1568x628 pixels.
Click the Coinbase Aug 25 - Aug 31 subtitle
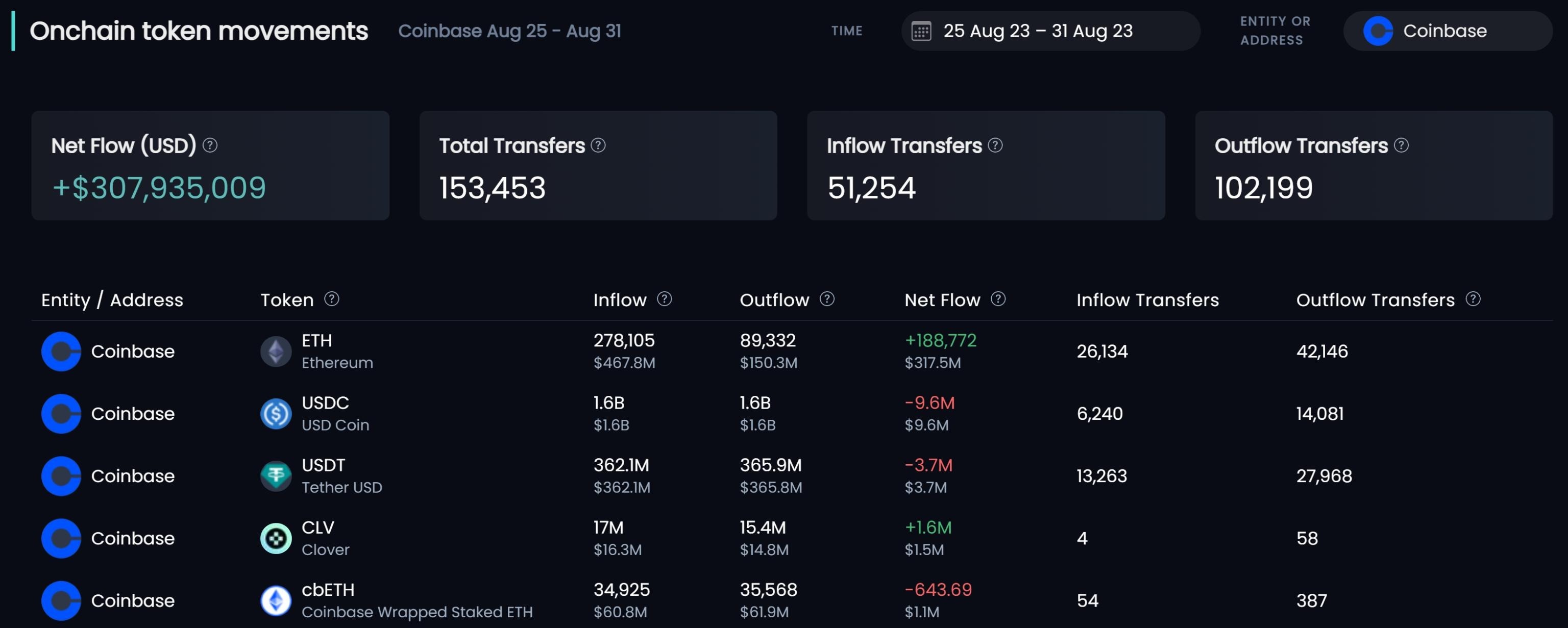[509, 31]
